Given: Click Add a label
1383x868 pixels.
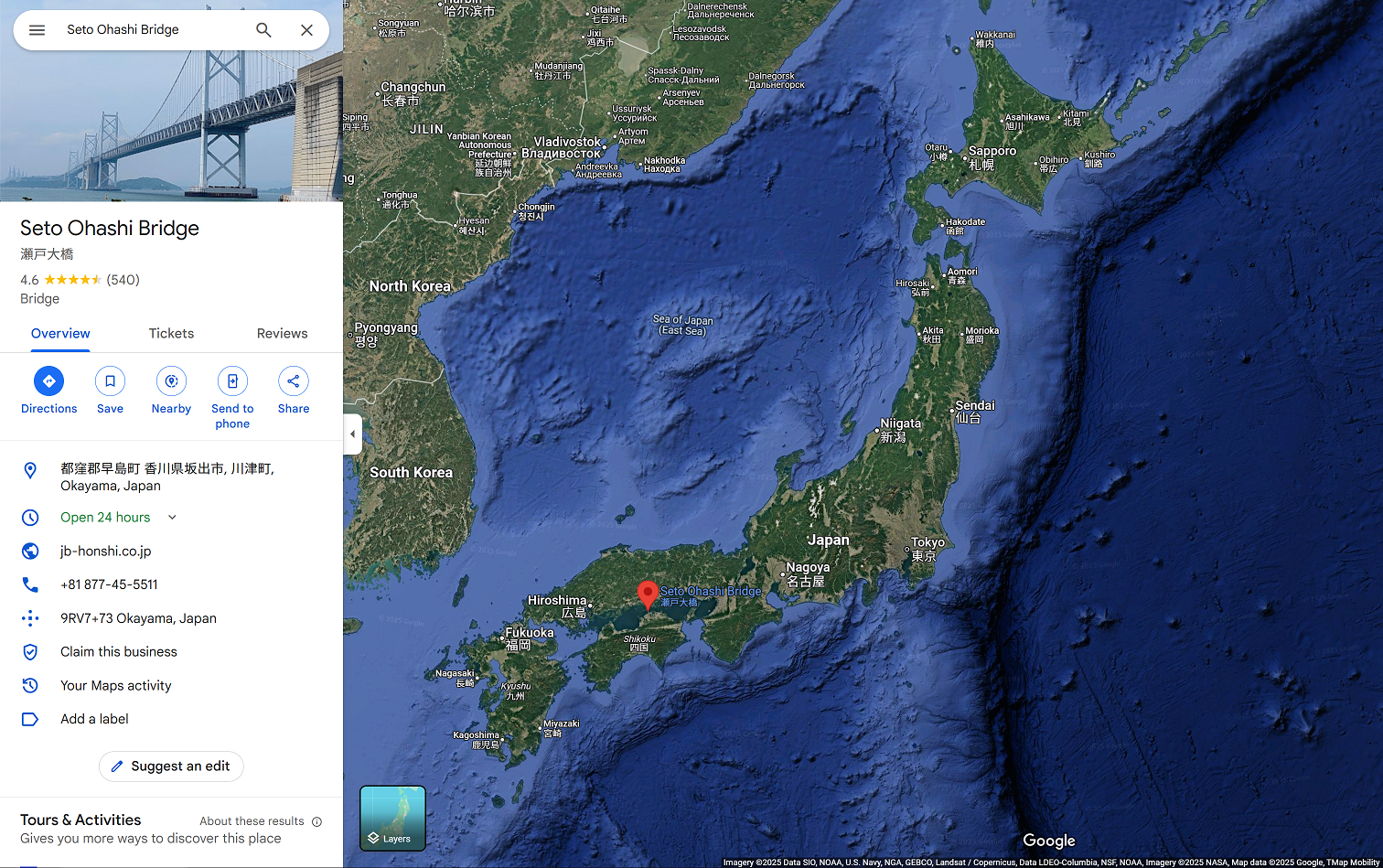Looking at the screenshot, I should (94, 719).
